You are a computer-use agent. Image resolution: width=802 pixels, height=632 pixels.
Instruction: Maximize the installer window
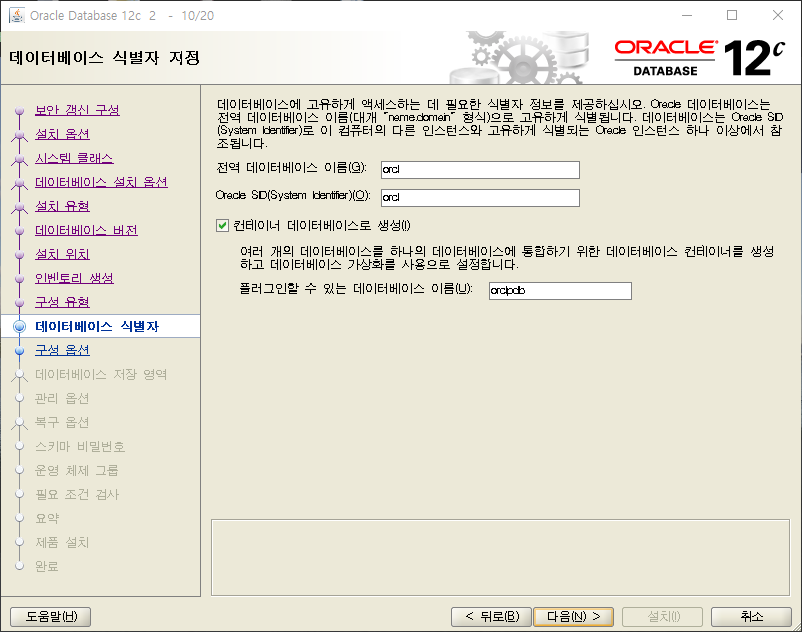pos(732,15)
